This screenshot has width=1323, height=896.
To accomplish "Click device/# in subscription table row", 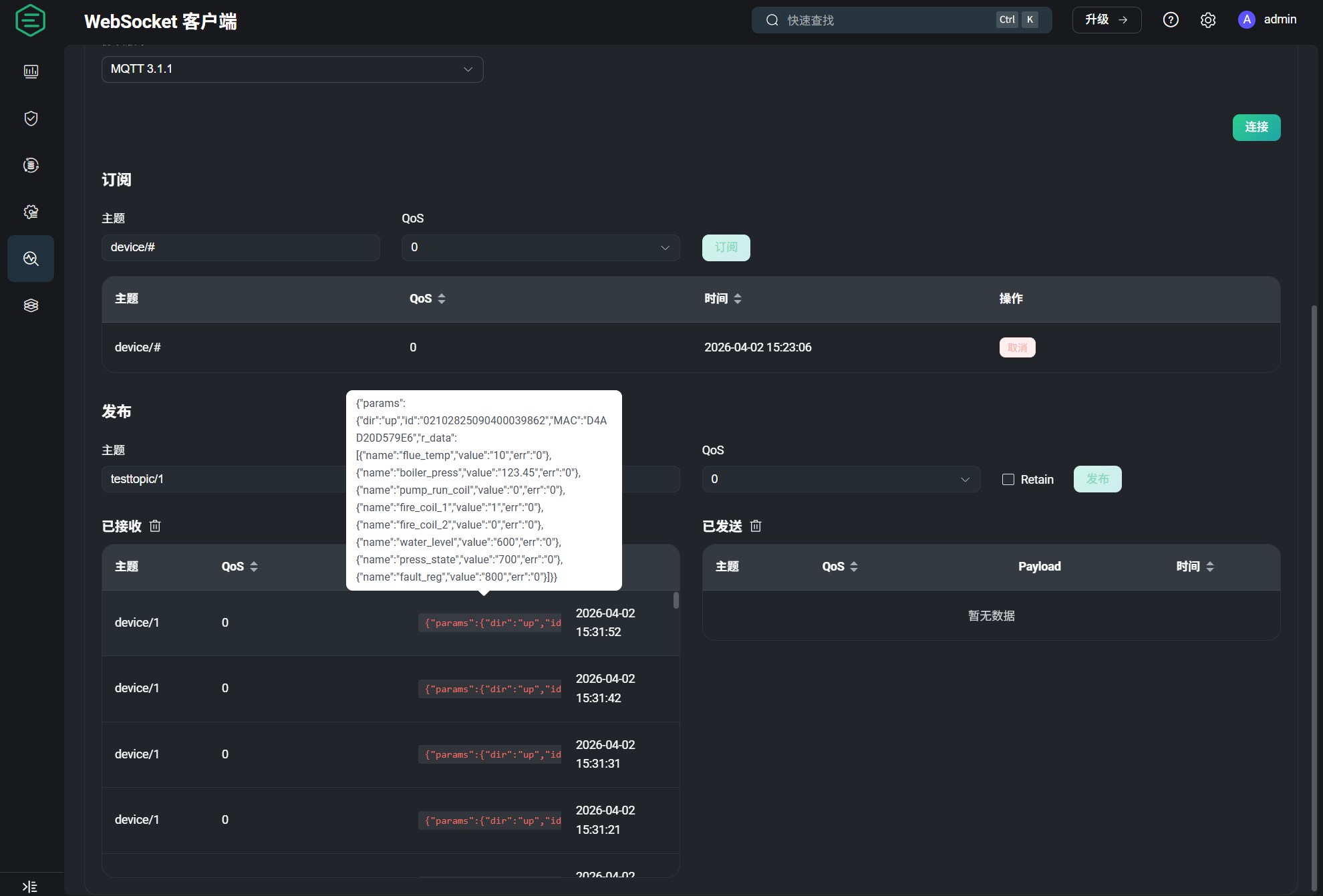I will click(138, 347).
